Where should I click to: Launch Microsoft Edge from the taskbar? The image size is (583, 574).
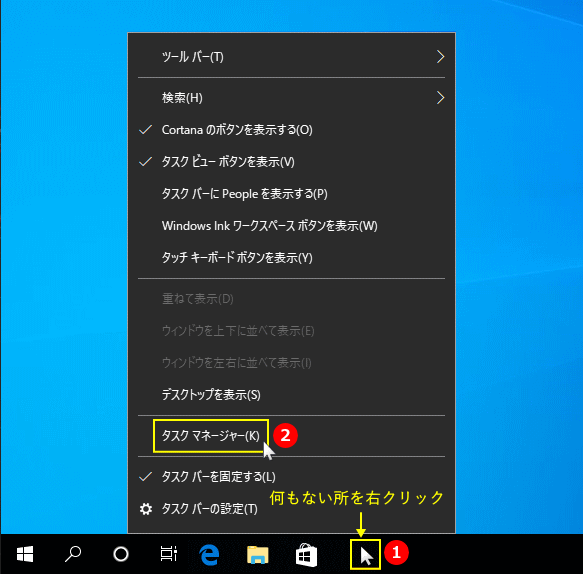(x=209, y=555)
